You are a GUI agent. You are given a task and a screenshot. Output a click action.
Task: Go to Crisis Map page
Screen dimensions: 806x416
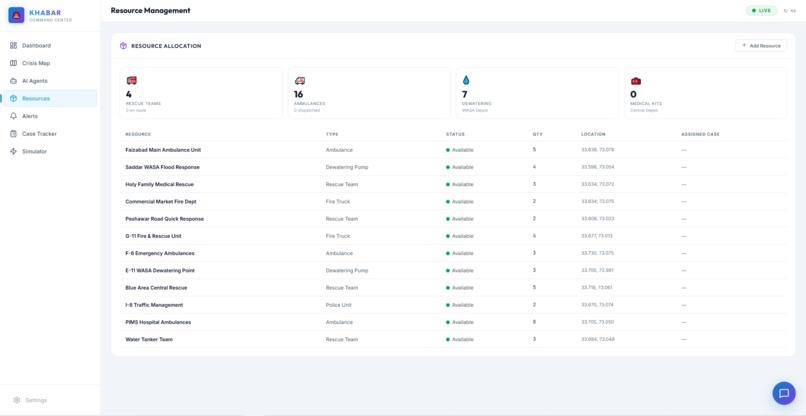[50, 63]
